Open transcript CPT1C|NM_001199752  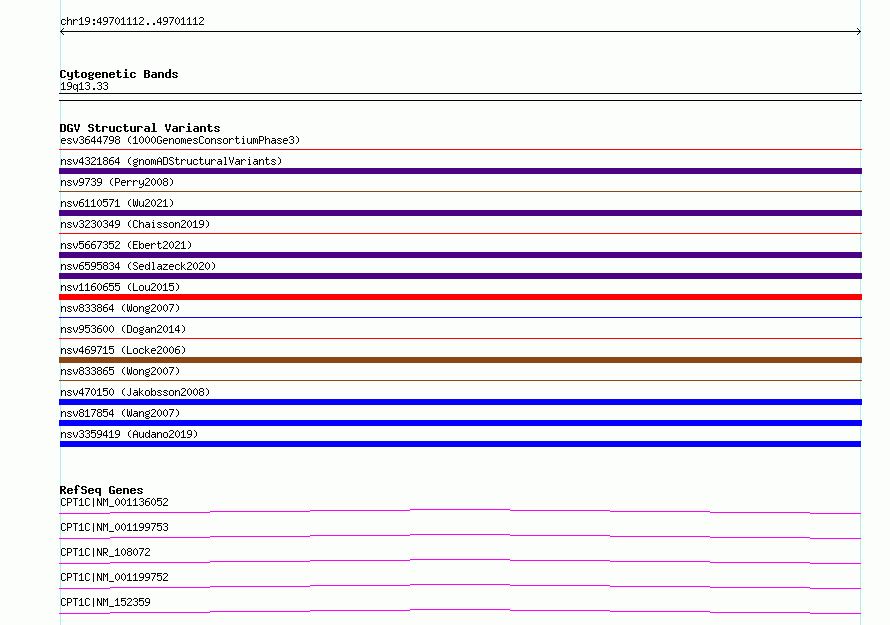tap(114, 577)
